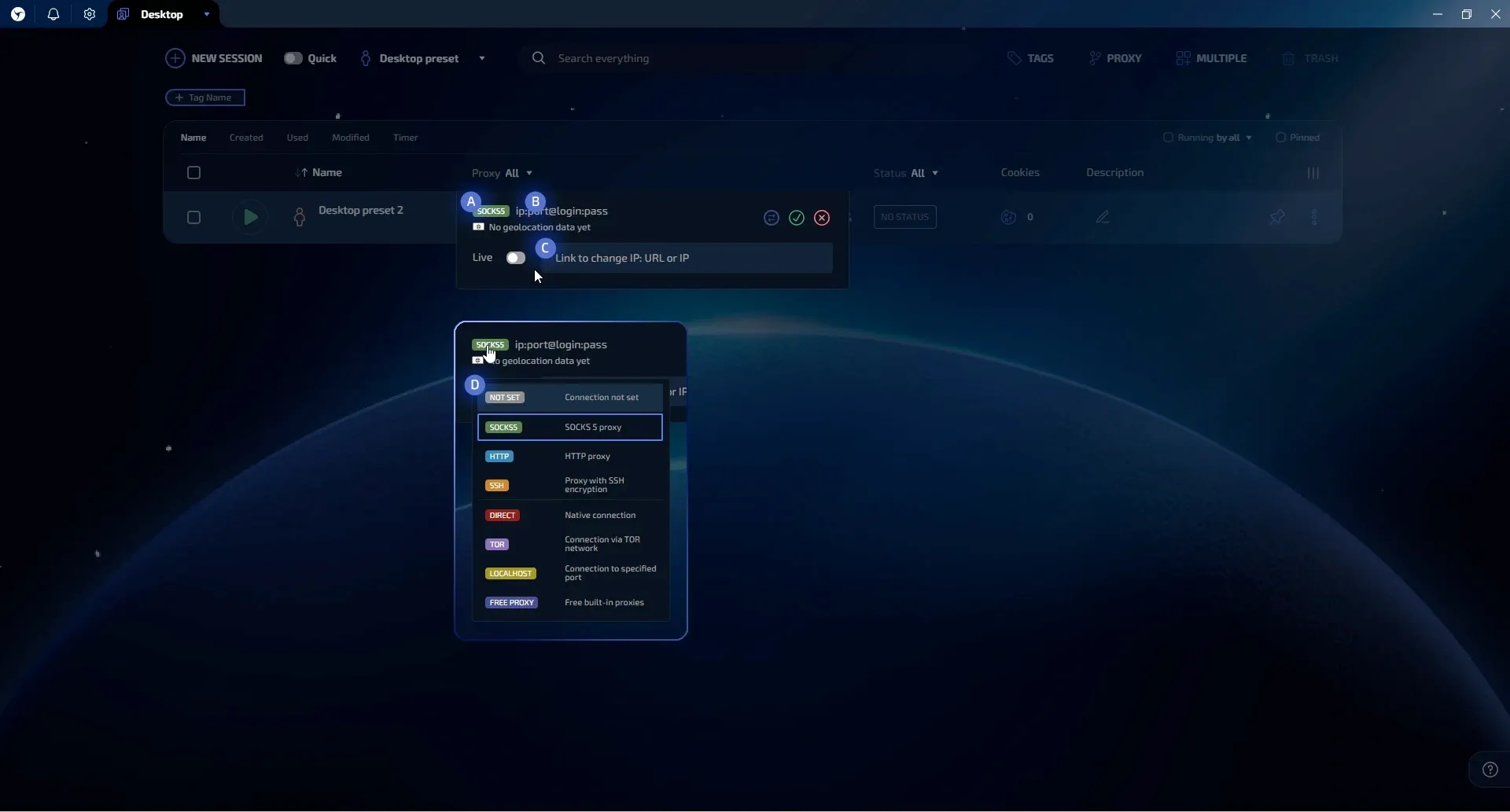This screenshot has width=1510, height=812.
Task: Select the Desktop tab
Action: [162, 14]
